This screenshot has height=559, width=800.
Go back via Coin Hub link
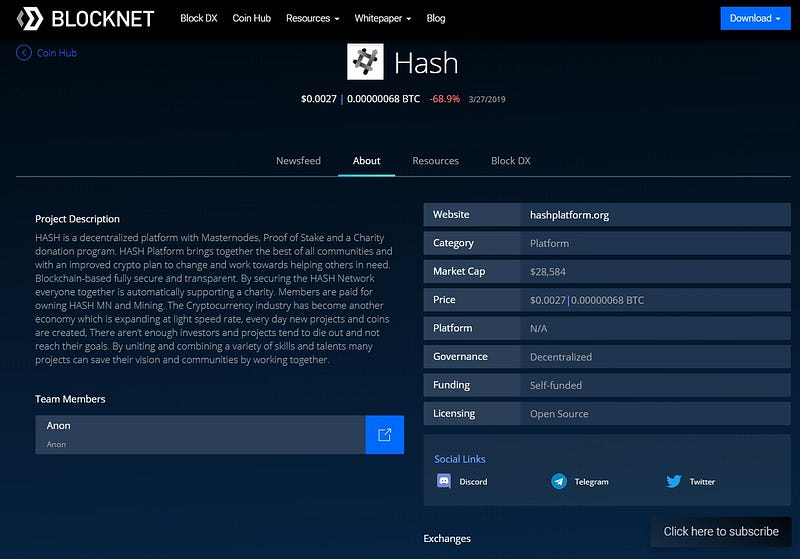[x=57, y=53]
